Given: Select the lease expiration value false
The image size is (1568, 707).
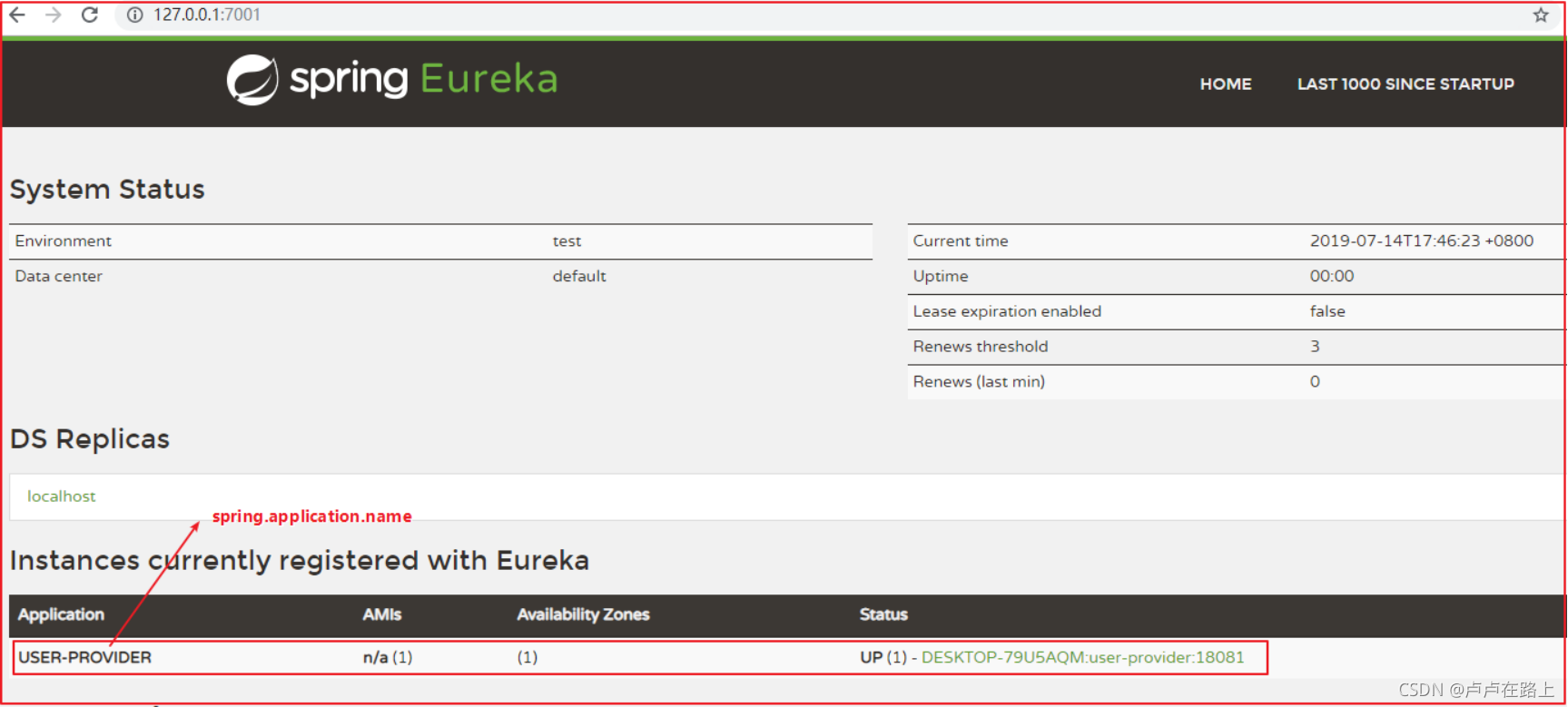Looking at the screenshot, I should pos(1327,311).
